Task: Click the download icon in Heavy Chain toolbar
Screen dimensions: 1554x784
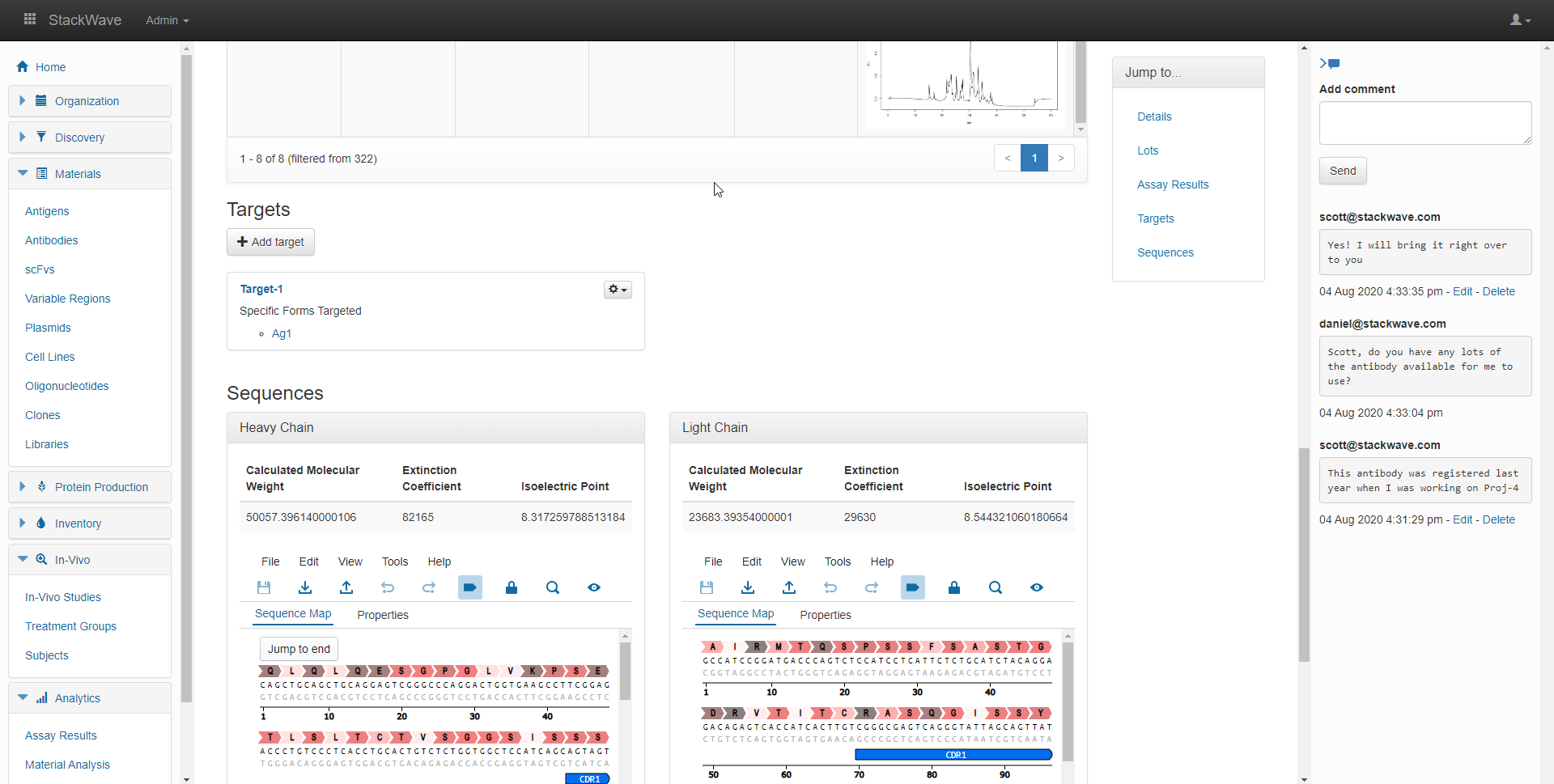Action: 305,587
